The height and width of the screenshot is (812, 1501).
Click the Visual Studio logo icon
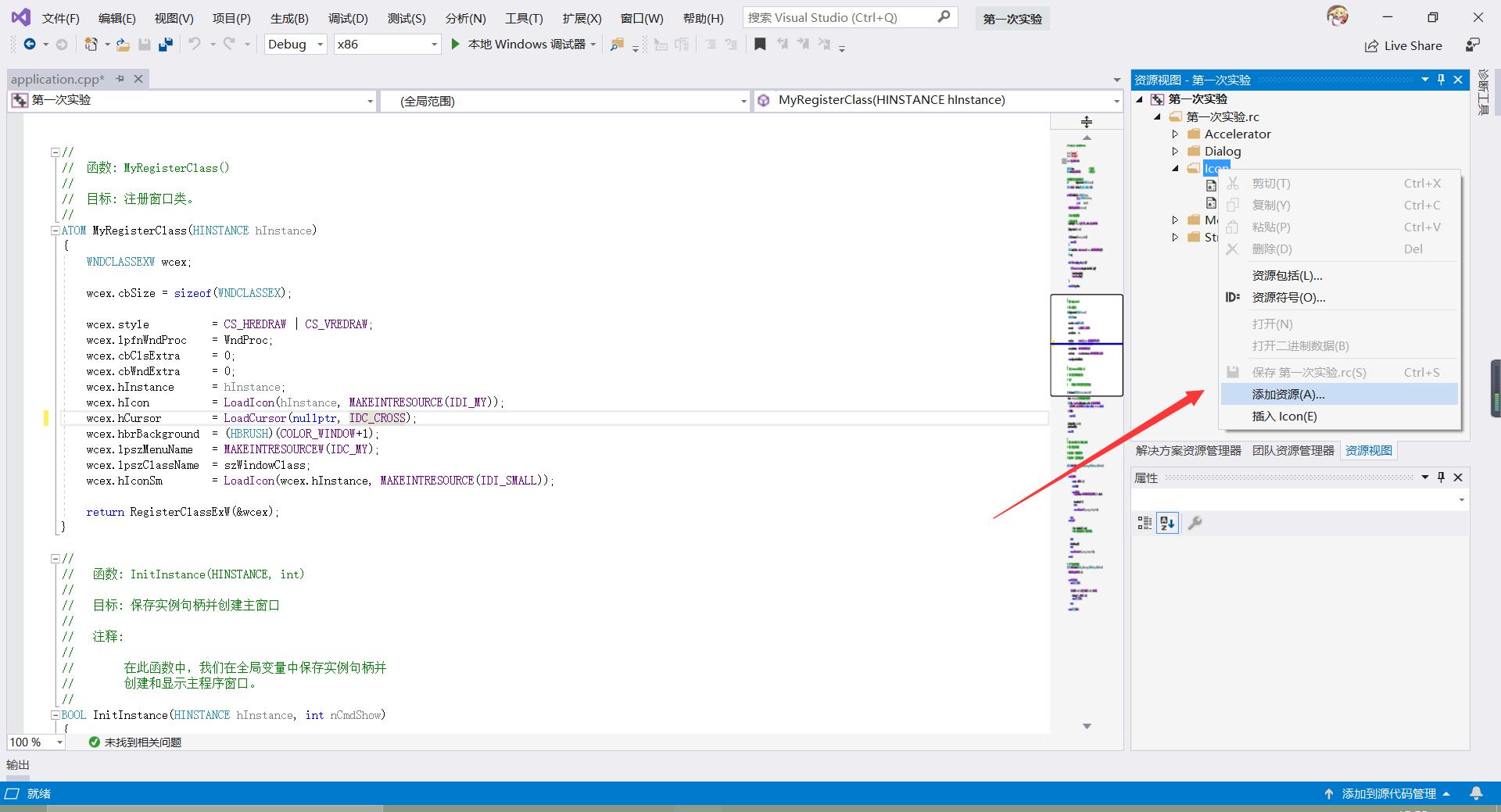point(21,17)
